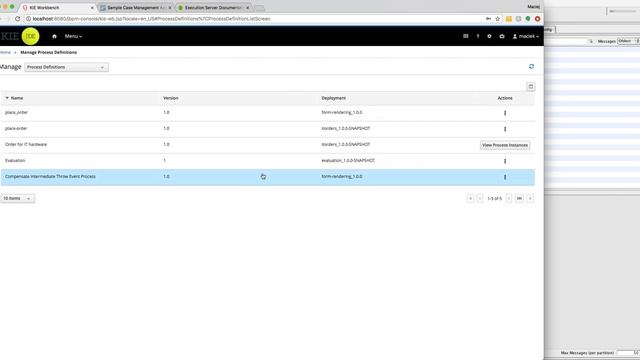Viewport: 640px width, 360px height.
Task: Switch to Sample Case Management browser tab
Action: tap(136, 8)
